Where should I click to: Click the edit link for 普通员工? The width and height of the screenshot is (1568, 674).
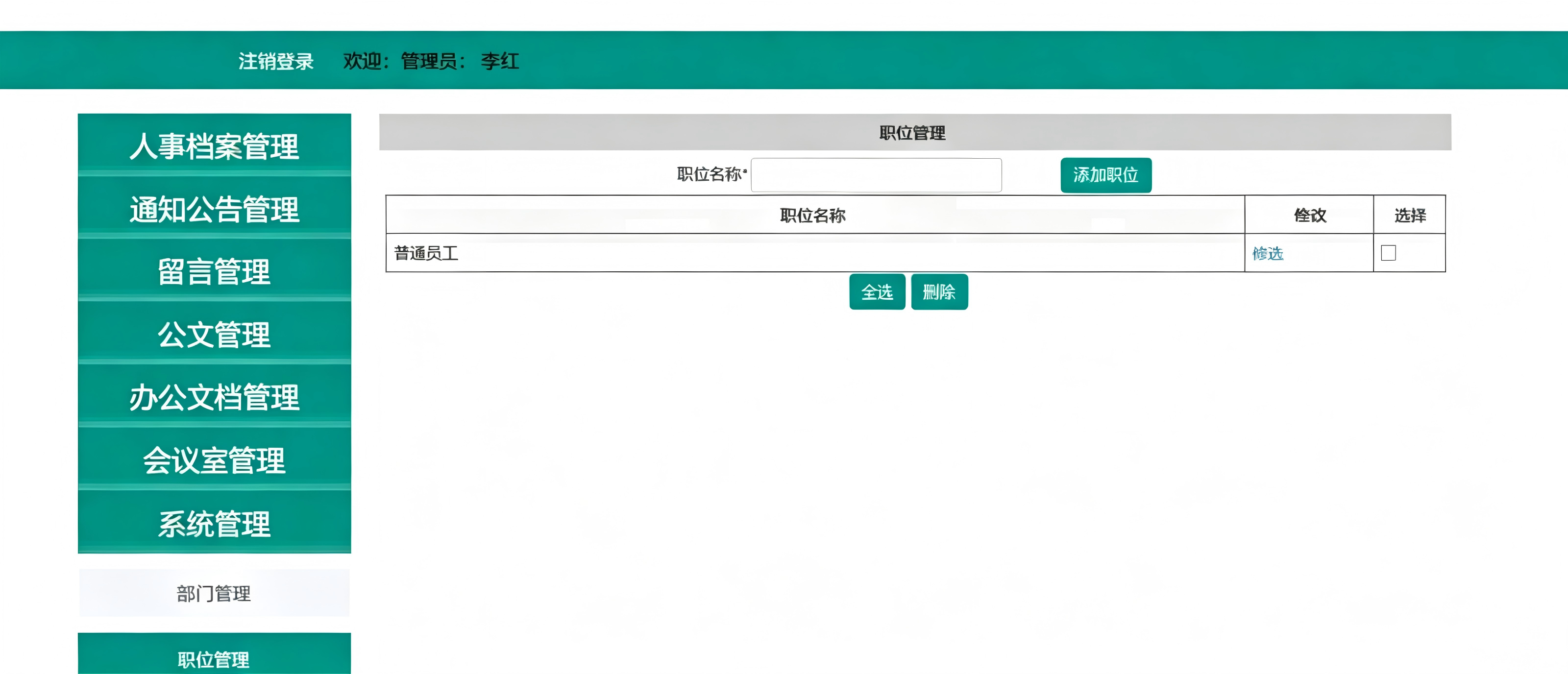coord(1267,253)
